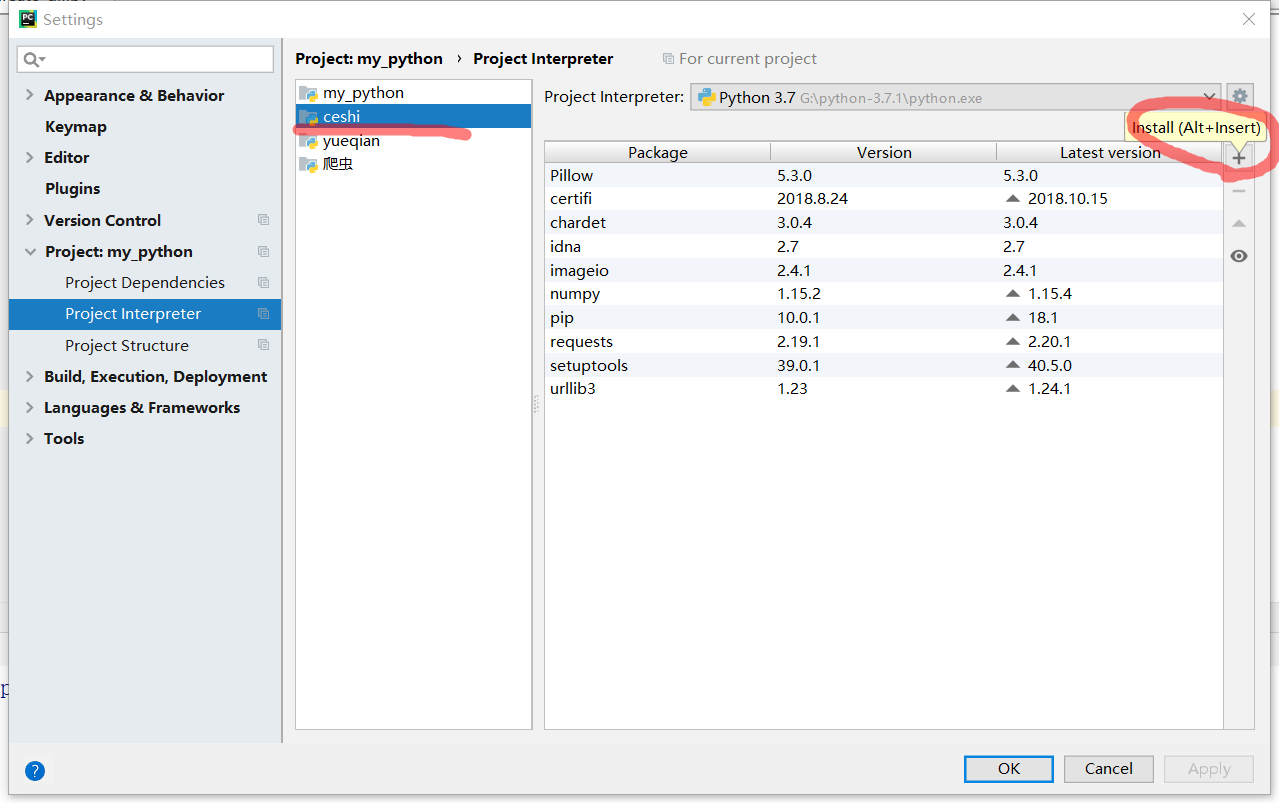Close the Settings dialog
Screen dimensions: 1279x803
click(1249, 19)
